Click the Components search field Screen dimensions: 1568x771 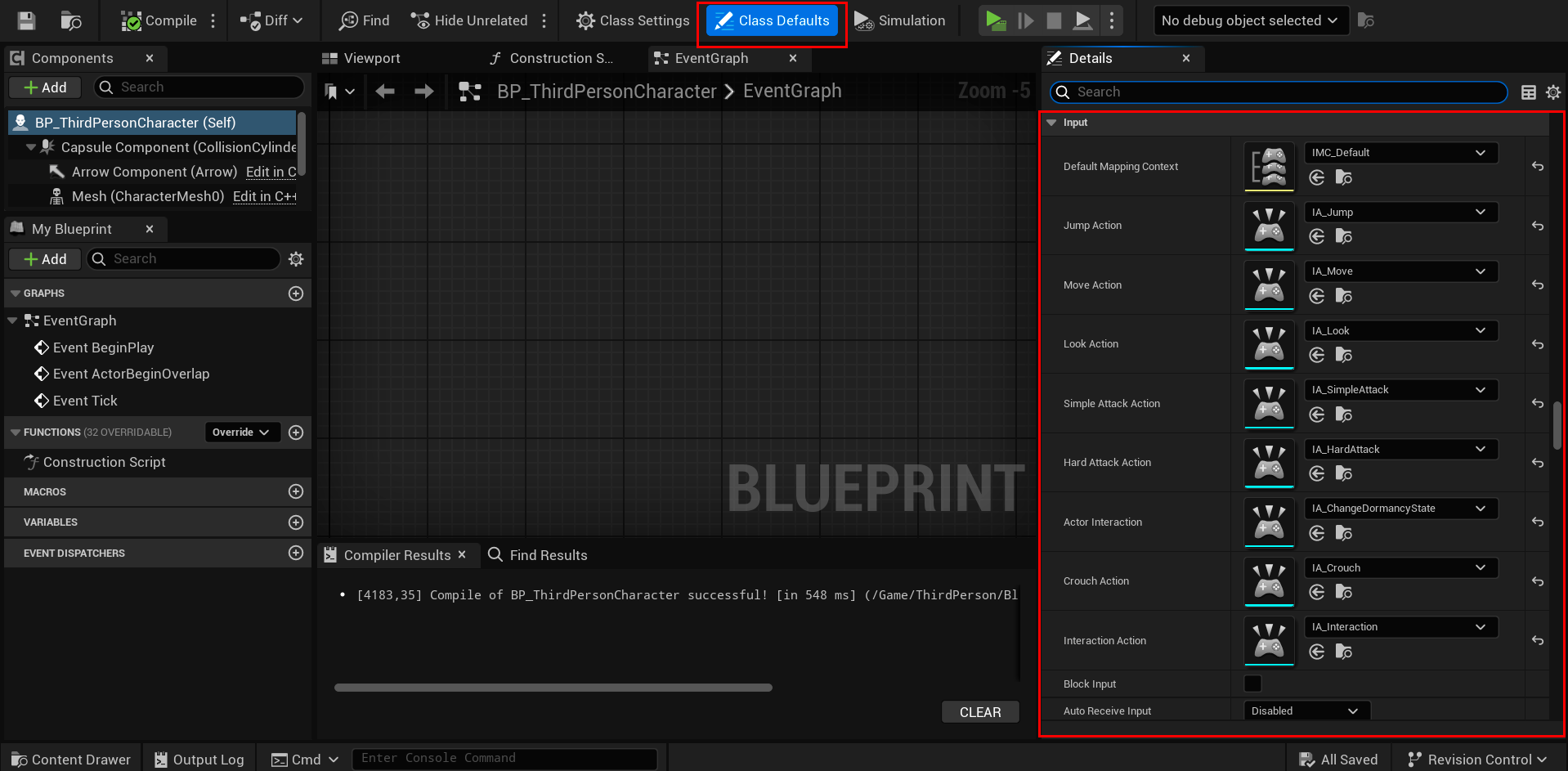(x=199, y=87)
